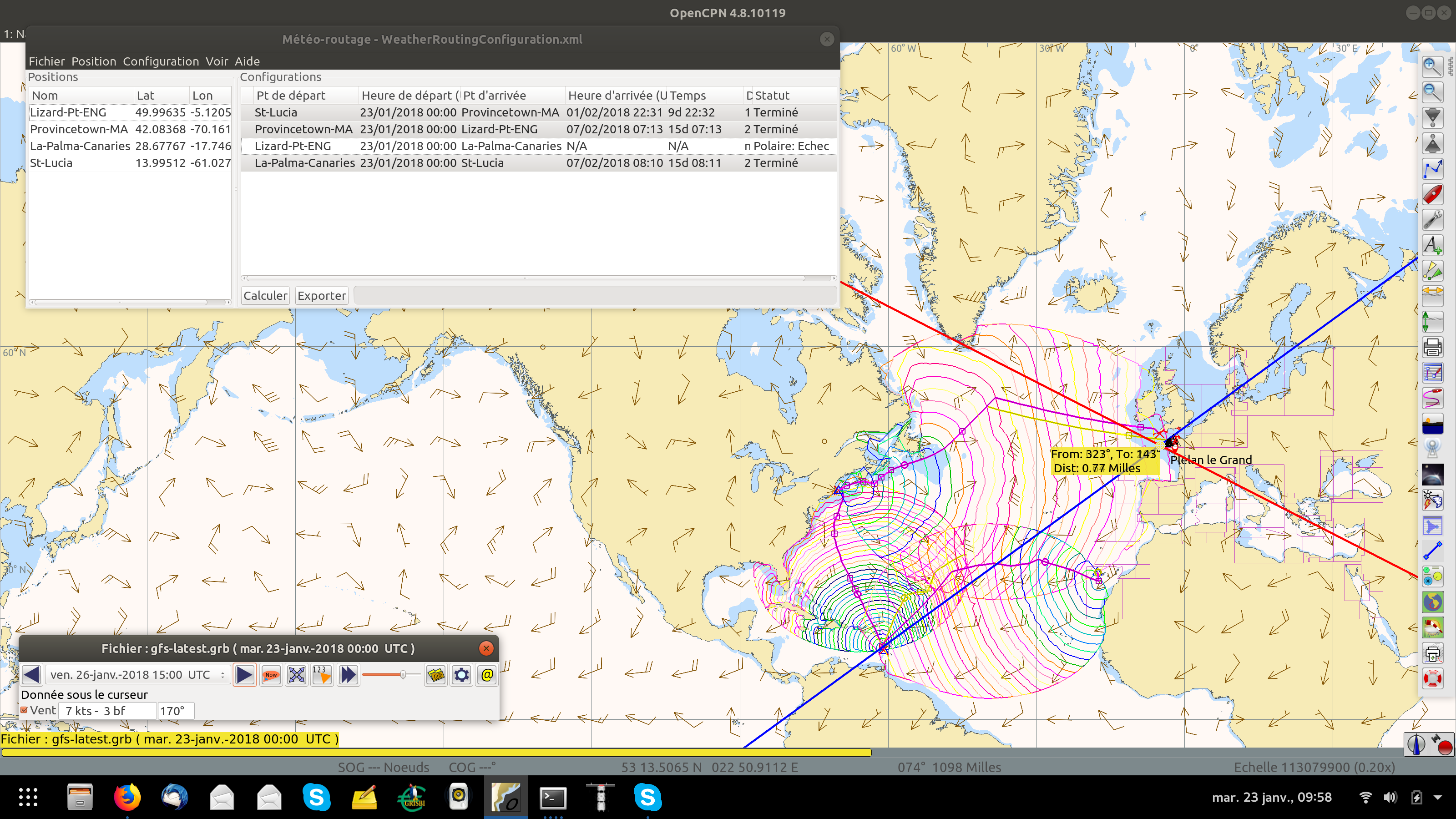The width and height of the screenshot is (1456, 819).
Task: Click the GPS satellite status icon
Action: pyautogui.click(x=1441, y=744)
